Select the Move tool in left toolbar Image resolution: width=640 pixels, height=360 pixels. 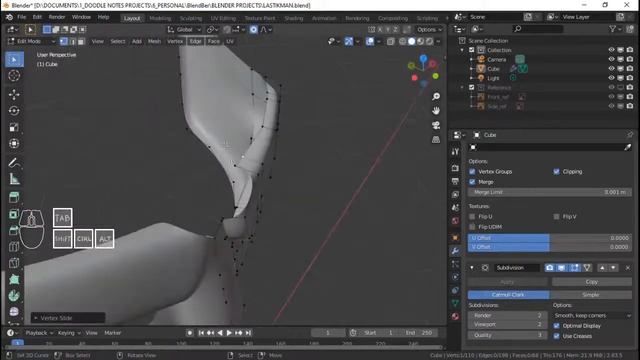point(14,95)
